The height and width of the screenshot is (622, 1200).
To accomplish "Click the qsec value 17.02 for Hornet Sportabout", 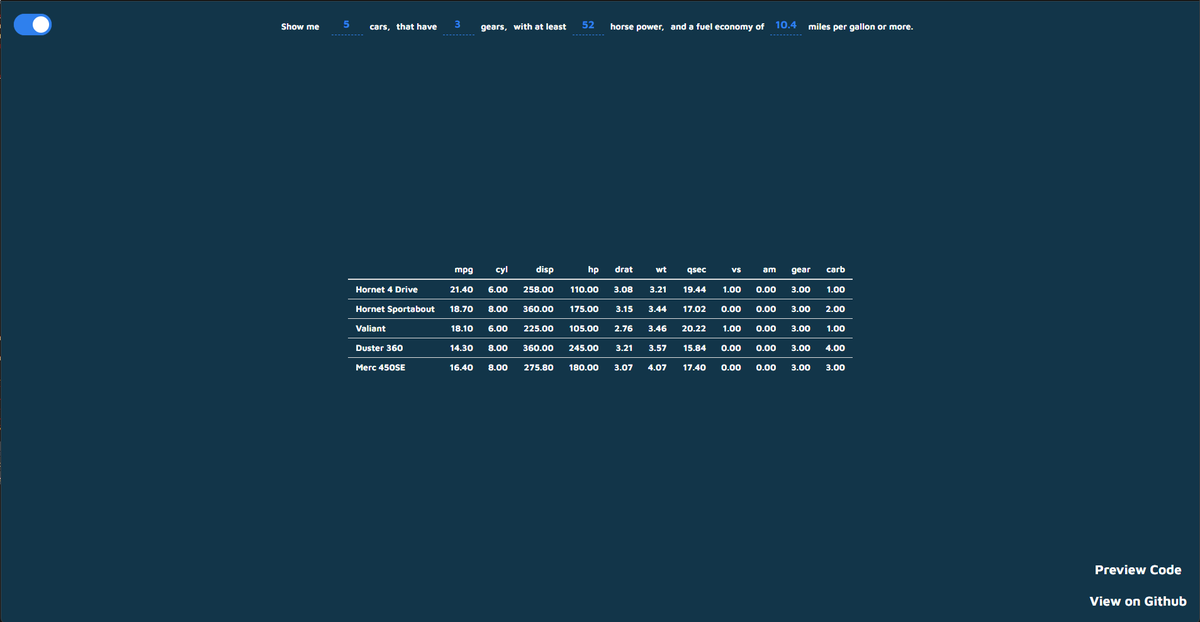I will point(694,309).
